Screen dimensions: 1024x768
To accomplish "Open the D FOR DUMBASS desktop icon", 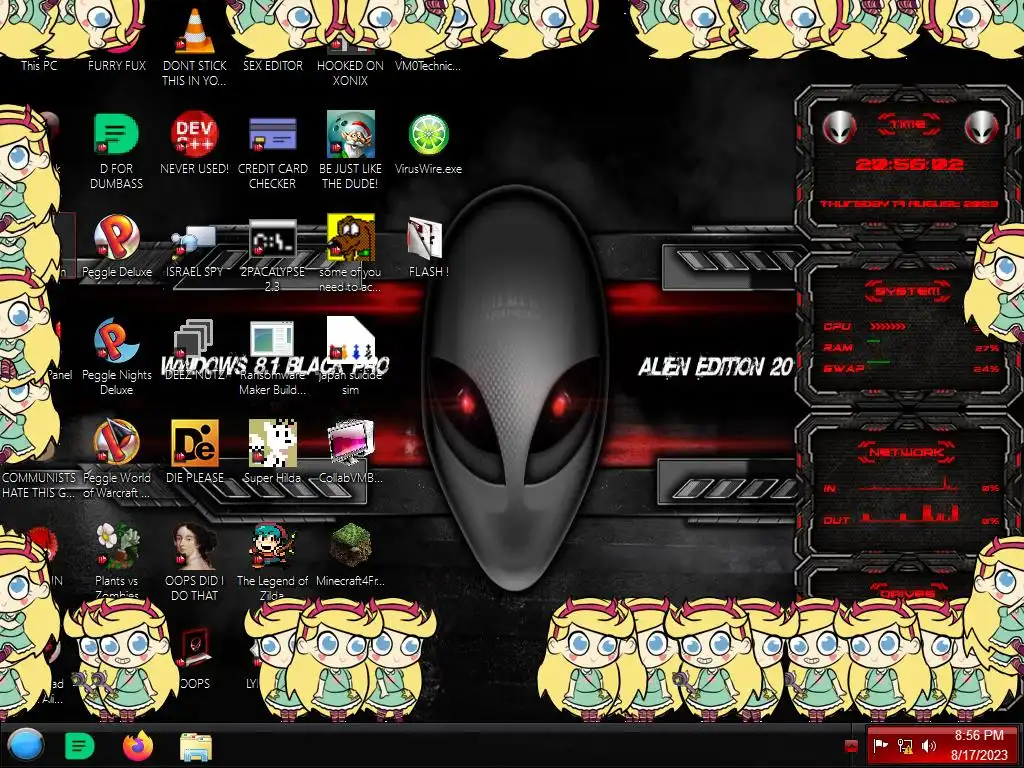I will (x=116, y=134).
